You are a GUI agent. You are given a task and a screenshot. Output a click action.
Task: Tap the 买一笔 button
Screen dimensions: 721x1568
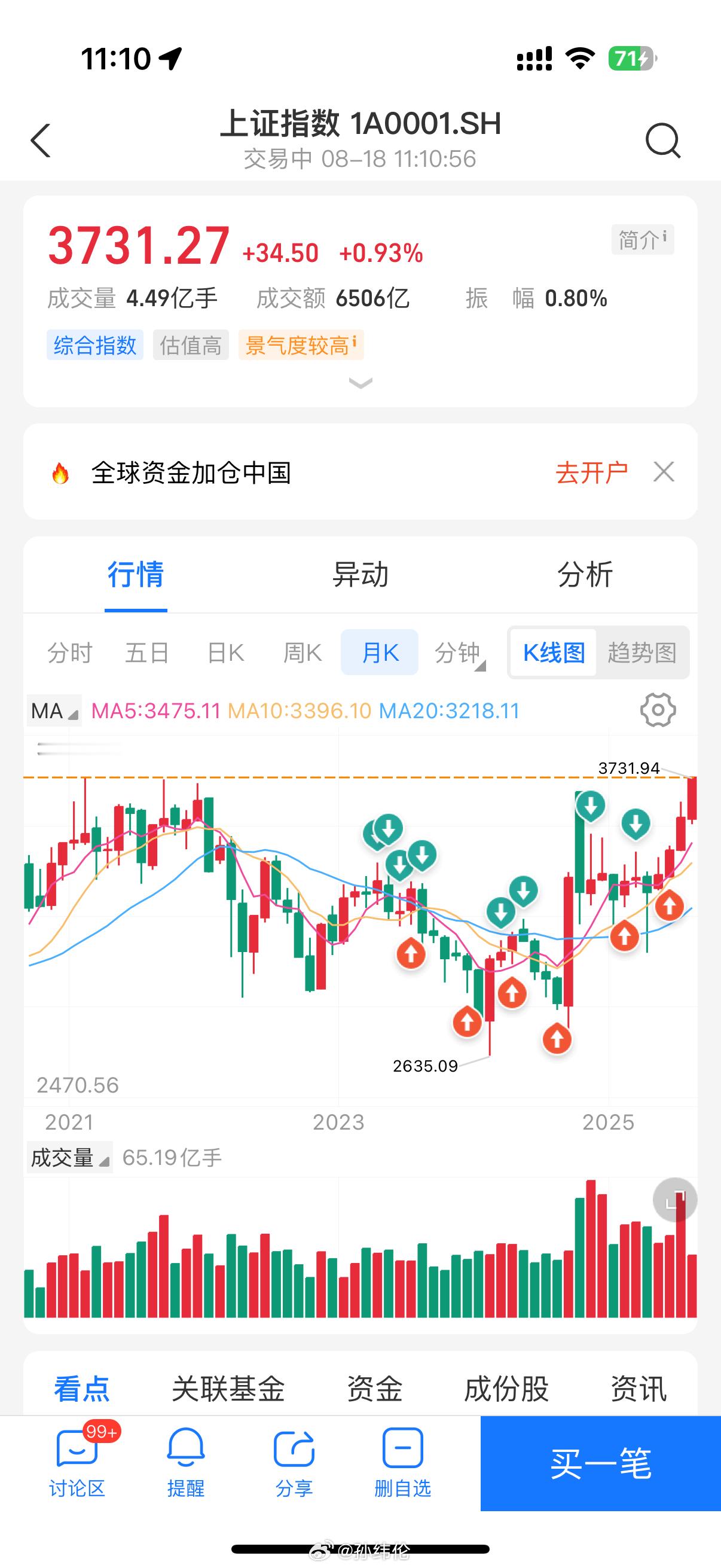600,1463
